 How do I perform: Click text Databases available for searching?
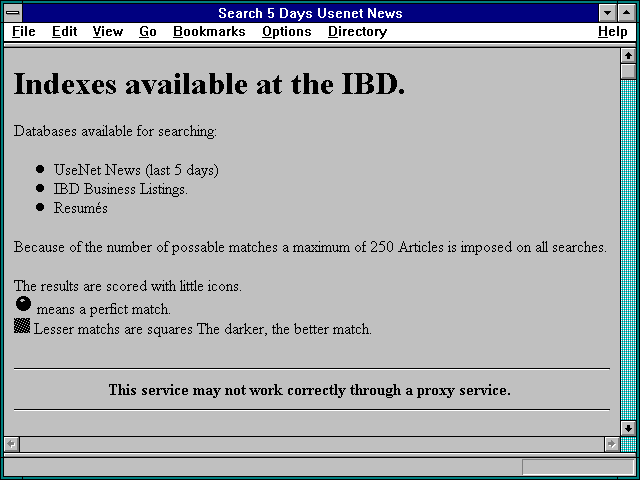pyautogui.click(x=115, y=131)
